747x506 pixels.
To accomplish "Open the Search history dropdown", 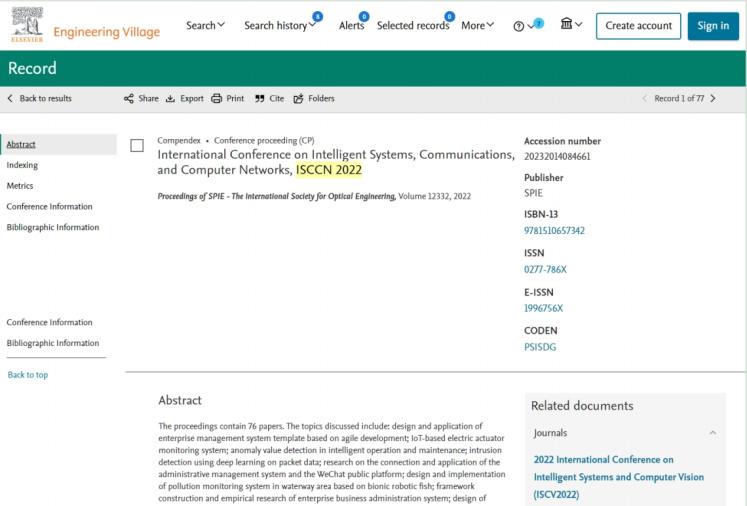I will point(283,25).
